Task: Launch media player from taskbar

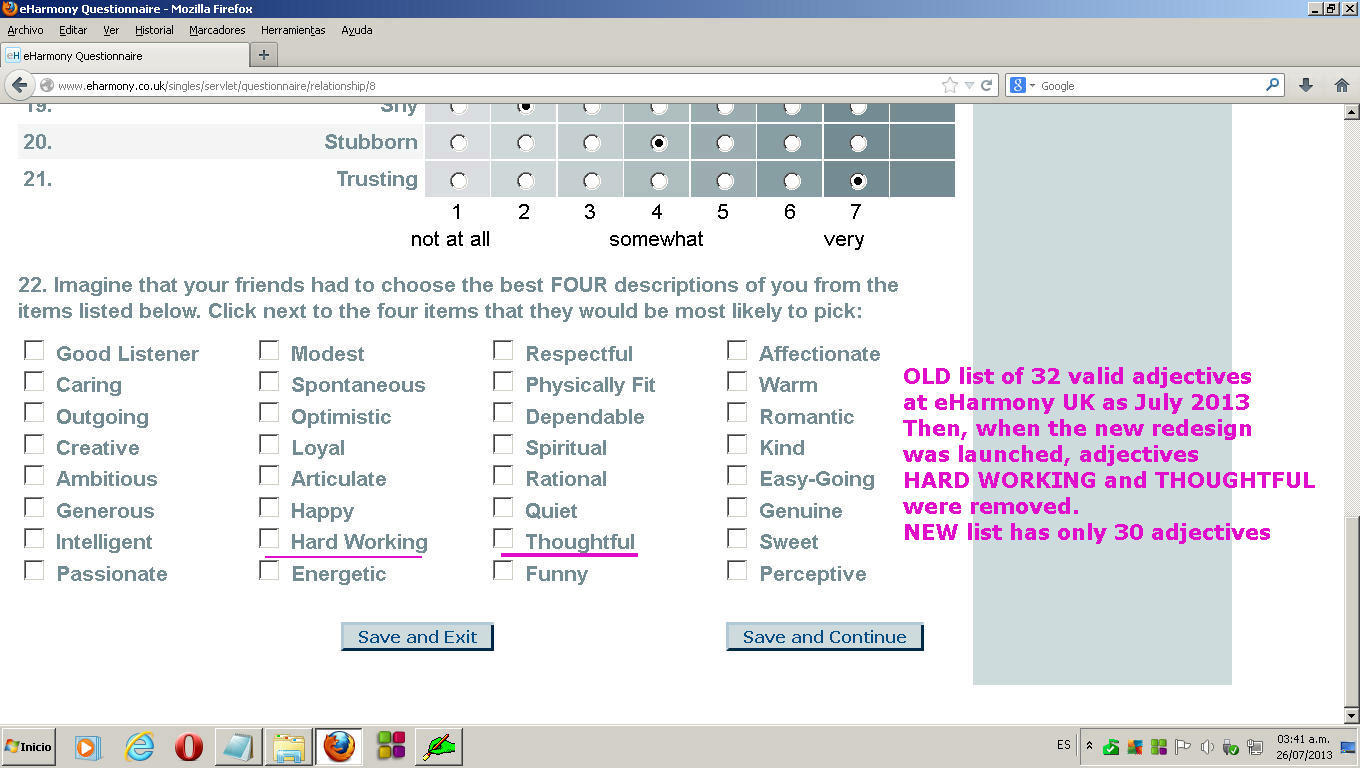Action: click(x=88, y=747)
